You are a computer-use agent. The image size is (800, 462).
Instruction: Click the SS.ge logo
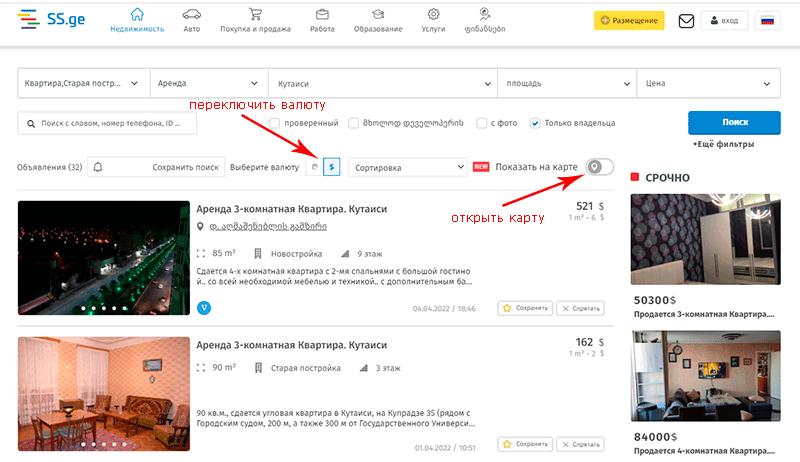click(51, 19)
